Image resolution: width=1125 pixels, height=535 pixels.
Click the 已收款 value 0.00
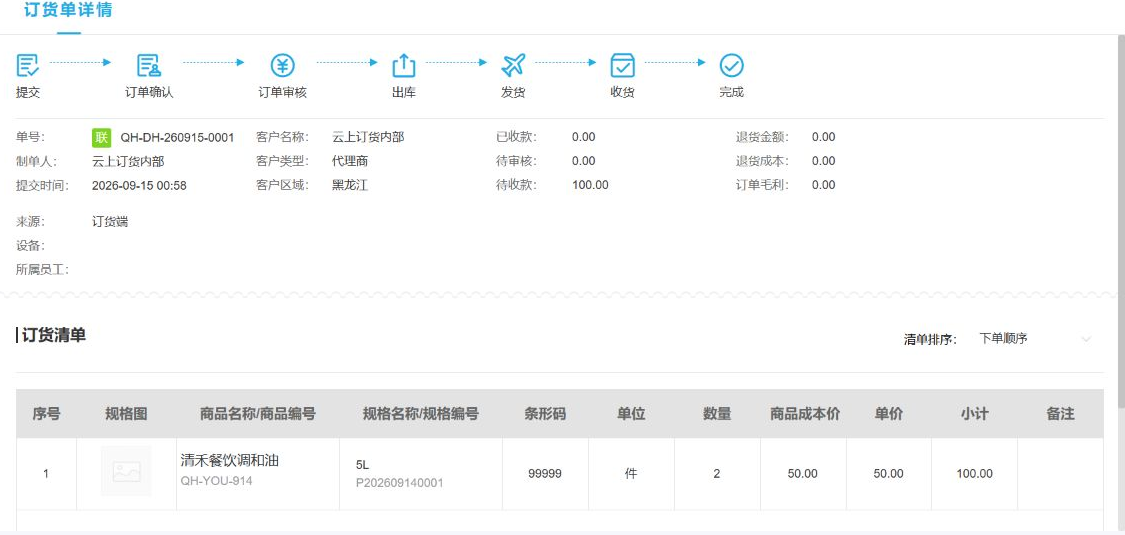[583, 137]
